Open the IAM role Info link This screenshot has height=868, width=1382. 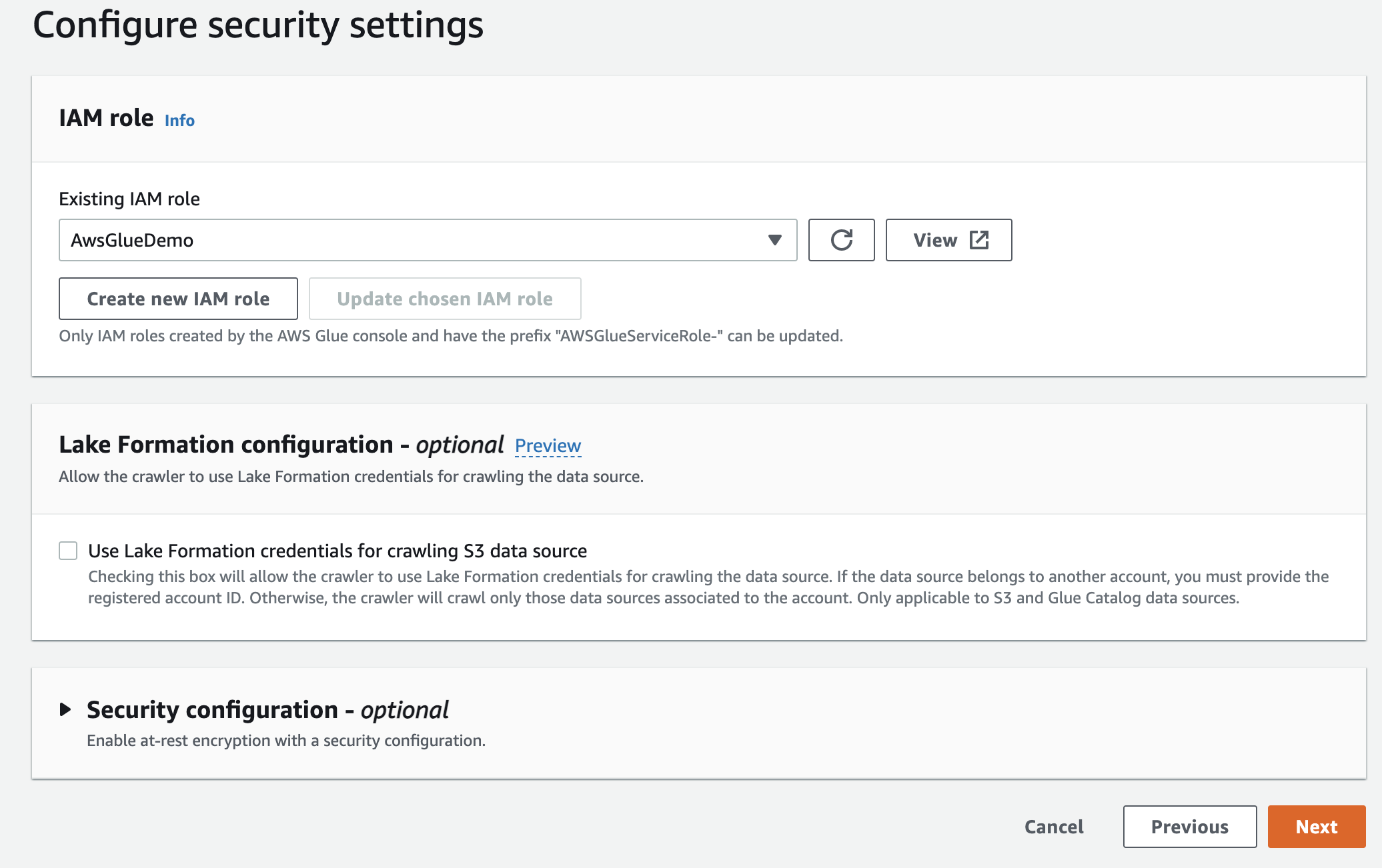[179, 121]
